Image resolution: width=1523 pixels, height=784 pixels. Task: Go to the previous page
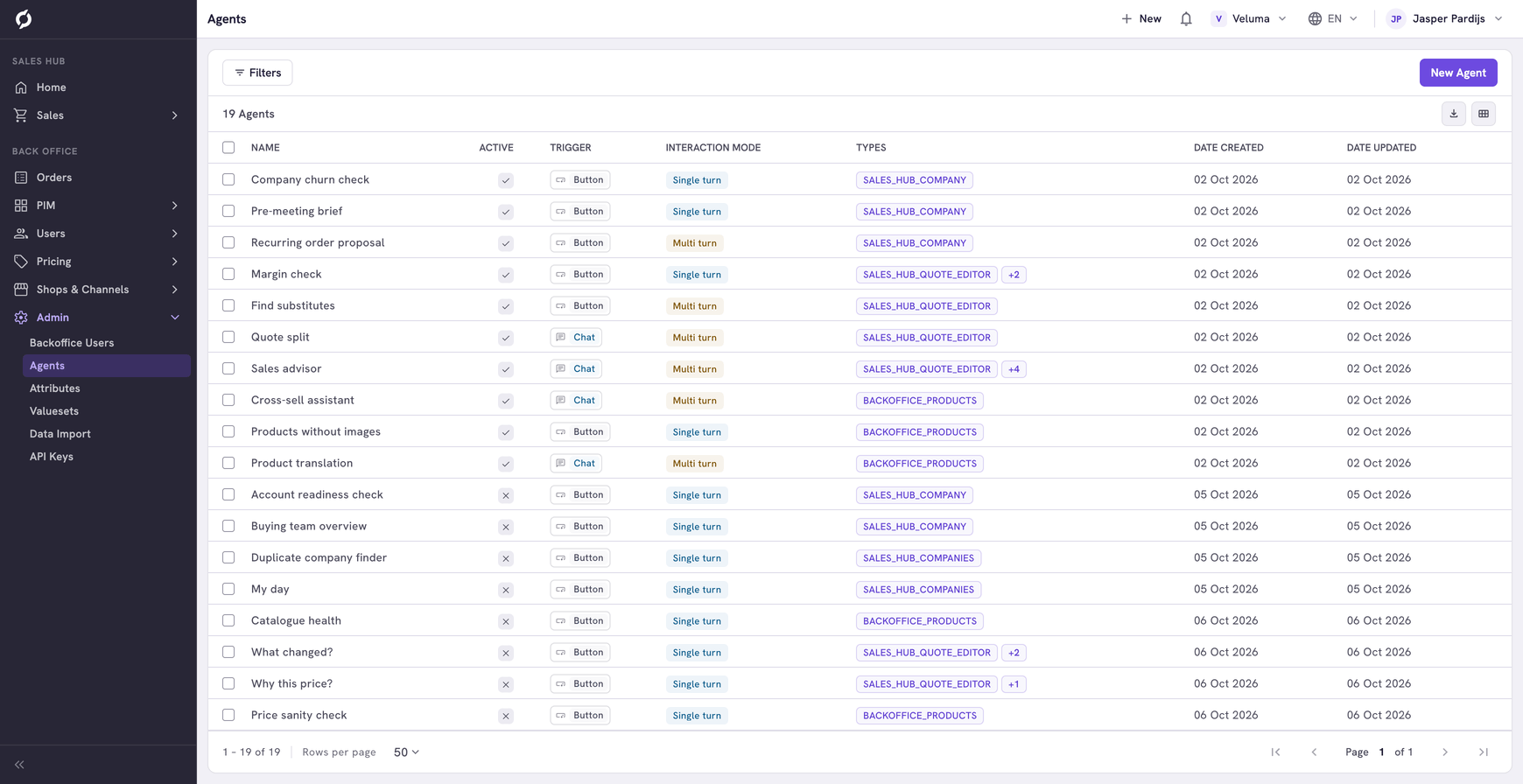pyautogui.click(x=1314, y=752)
